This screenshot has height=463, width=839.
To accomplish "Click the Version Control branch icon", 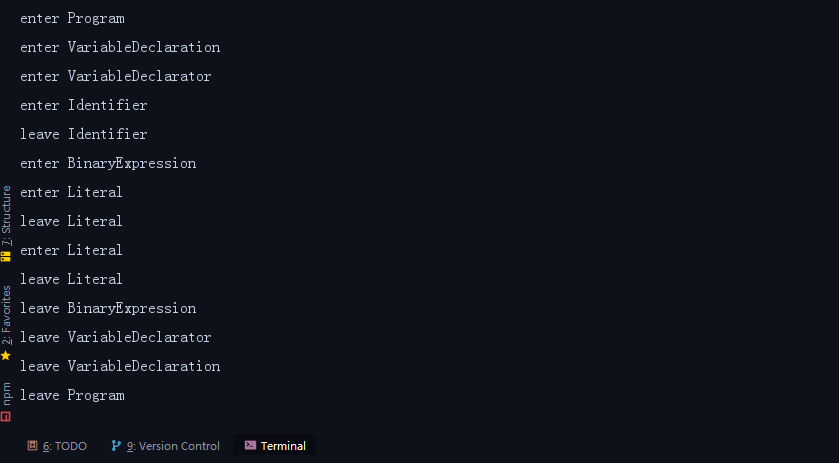I will 116,445.
